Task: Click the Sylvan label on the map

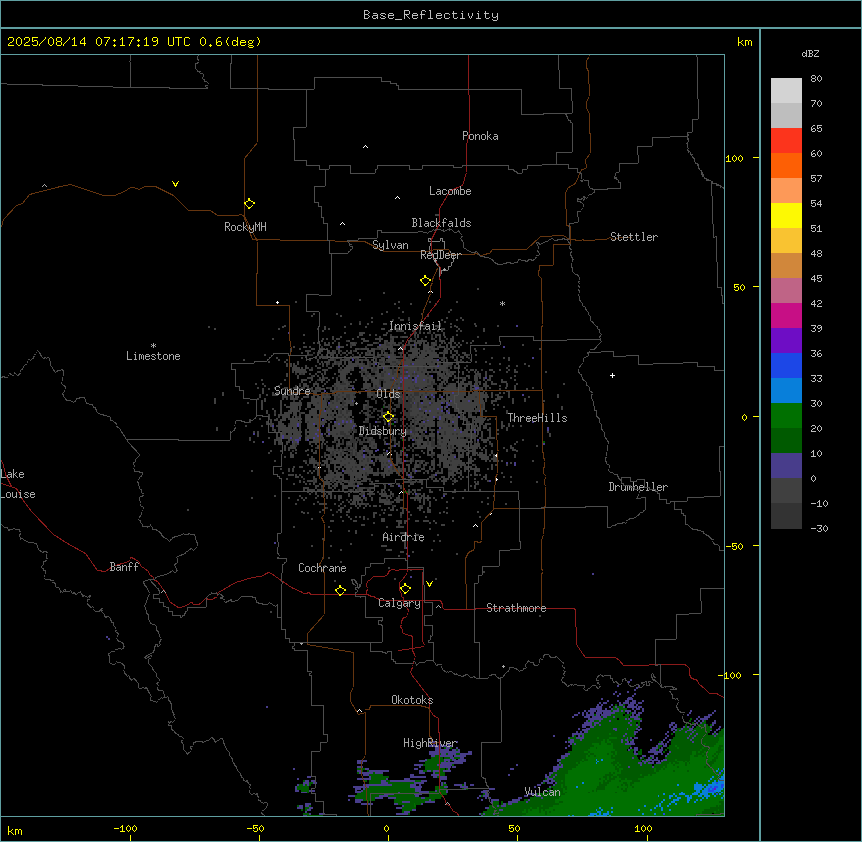Action: 390,245
